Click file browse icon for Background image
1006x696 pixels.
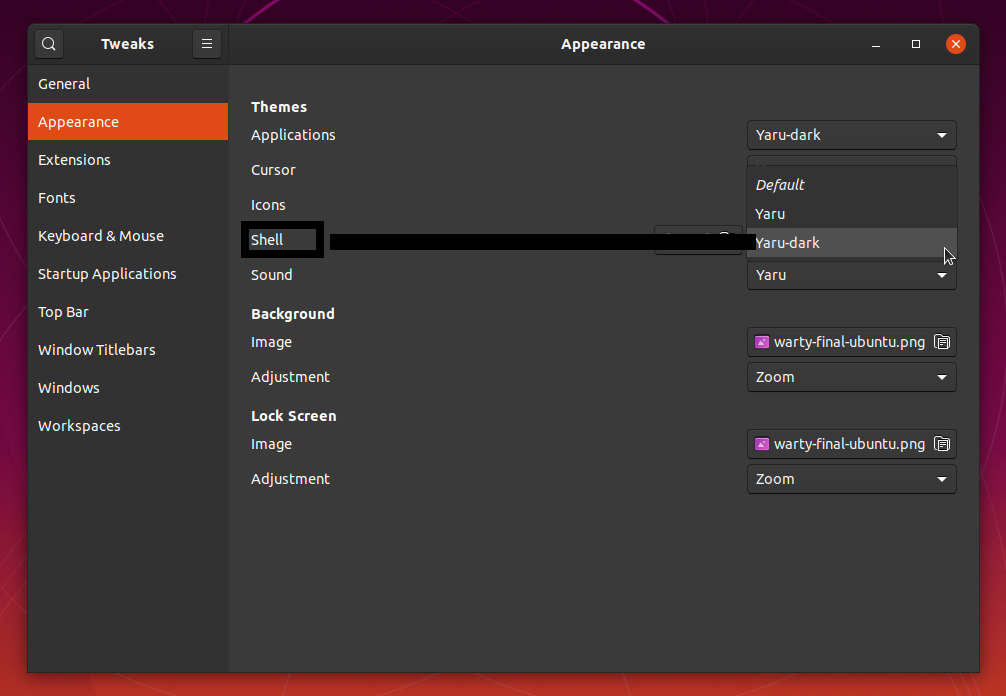pyautogui.click(x=942, y=342)
